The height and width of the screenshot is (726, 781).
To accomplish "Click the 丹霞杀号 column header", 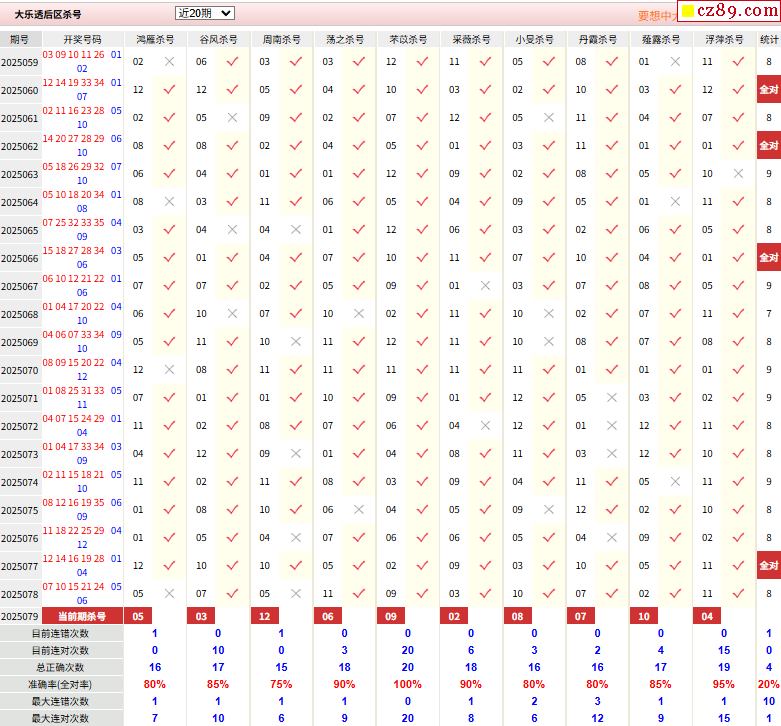I will (x=598, y=39).
